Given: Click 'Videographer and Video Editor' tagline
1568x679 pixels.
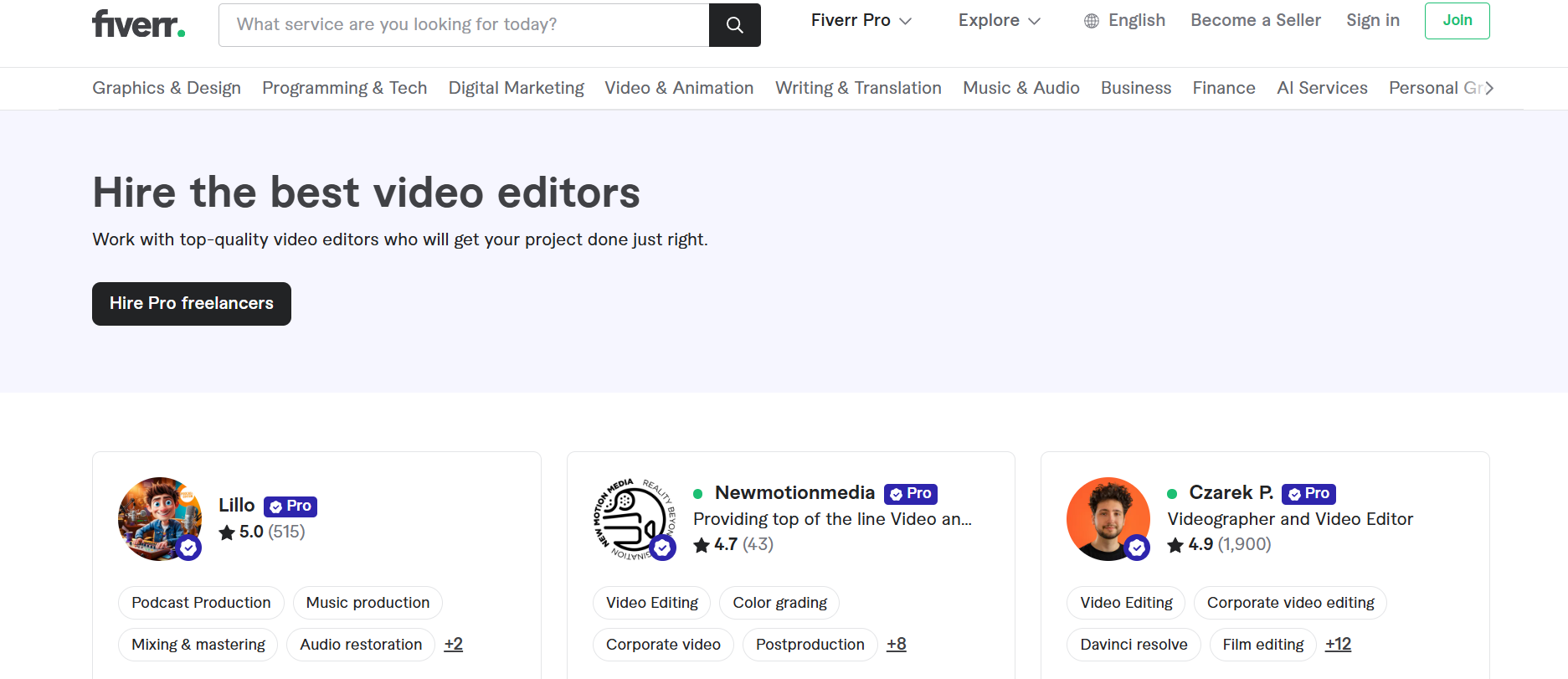Looking at the screenshot, I should coord(1290,519).
